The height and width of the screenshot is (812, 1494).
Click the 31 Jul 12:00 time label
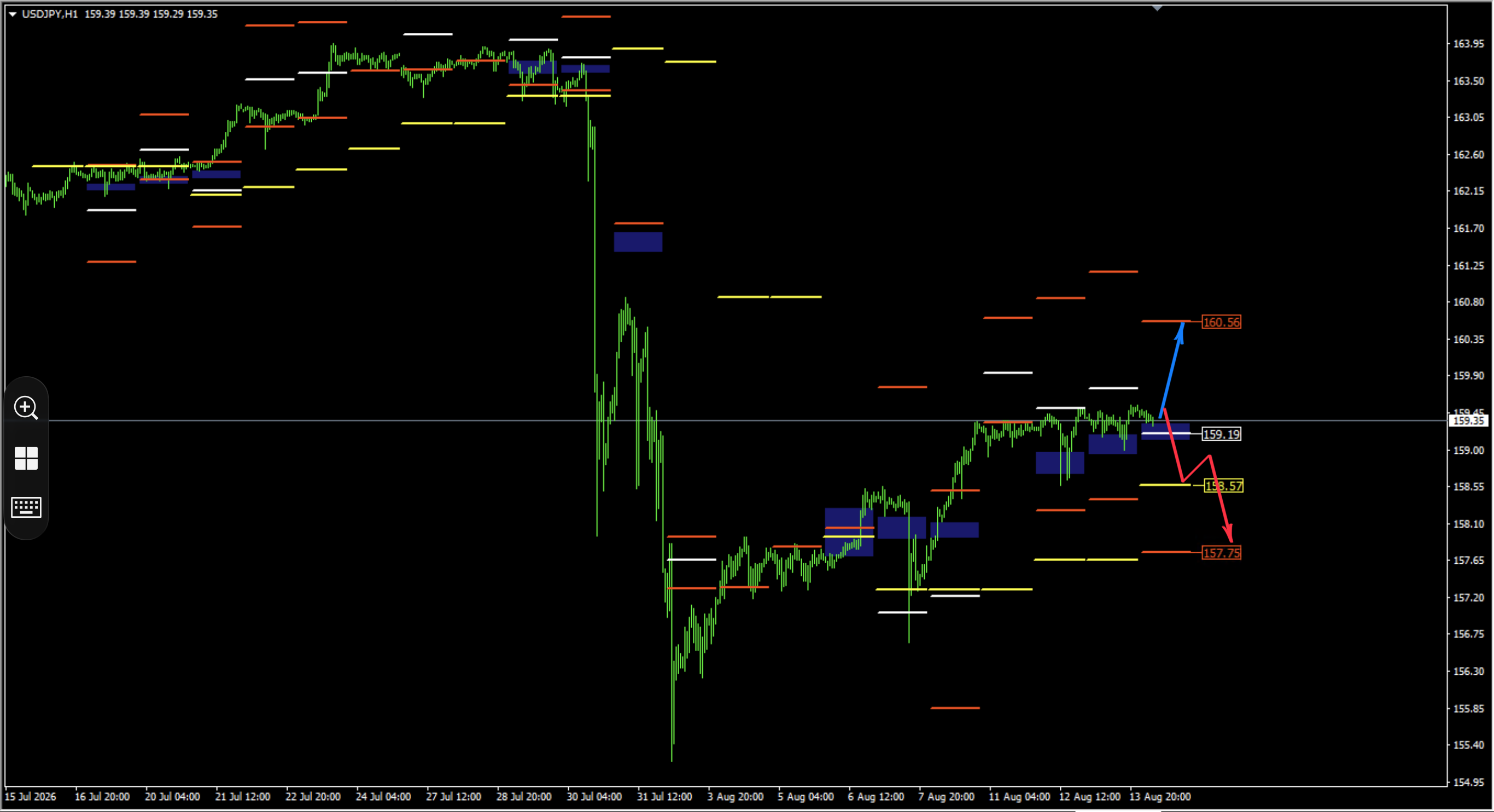coord(664,797)
